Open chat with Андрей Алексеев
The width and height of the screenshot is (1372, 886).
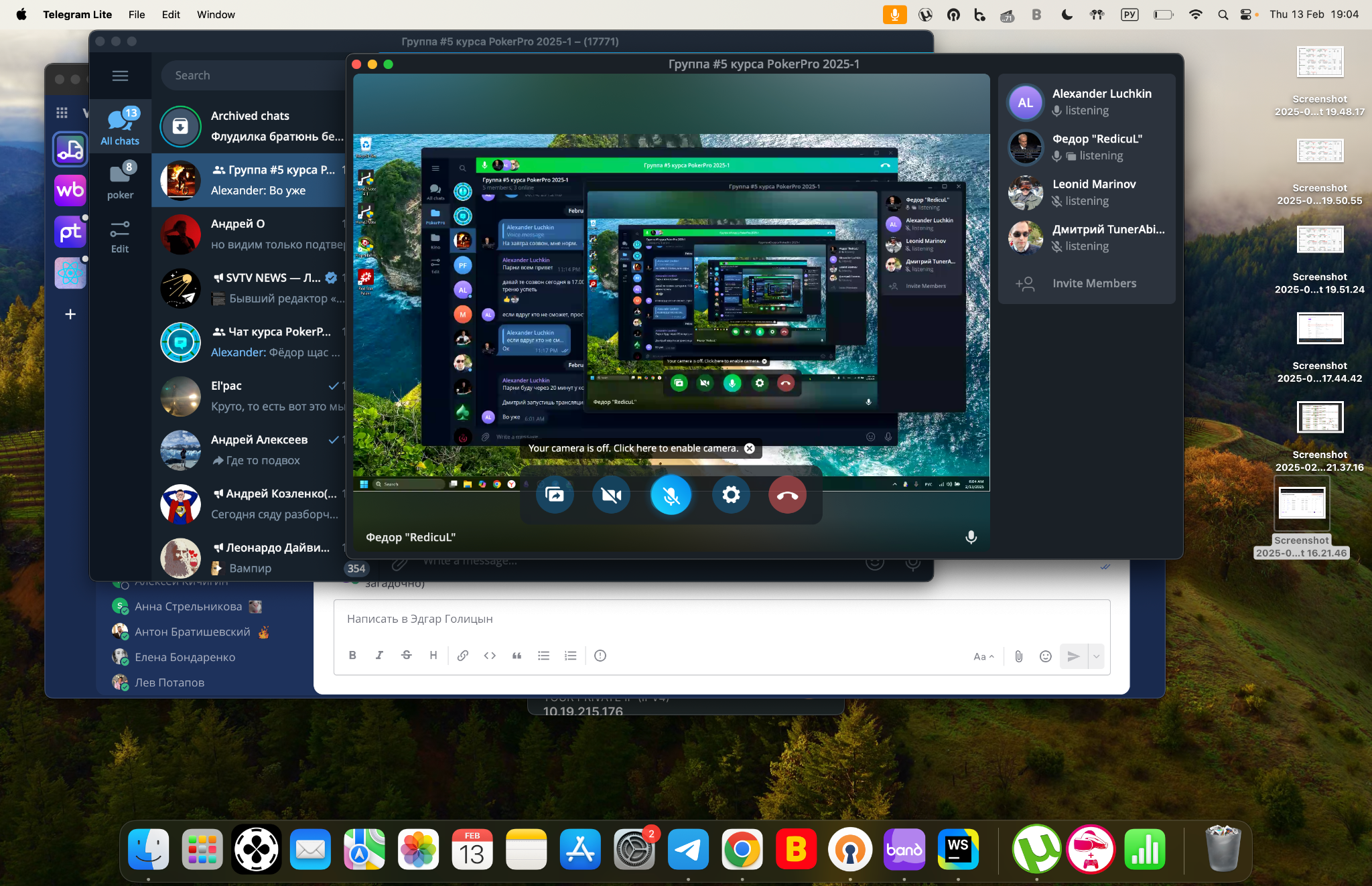click(249, 450)
